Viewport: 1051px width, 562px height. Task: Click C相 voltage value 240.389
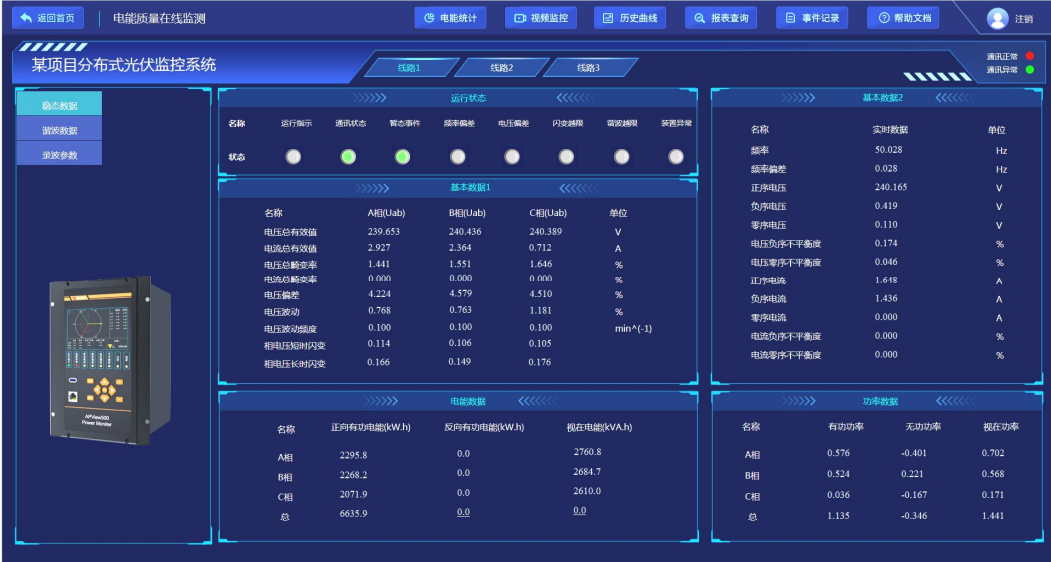(546, 231)
